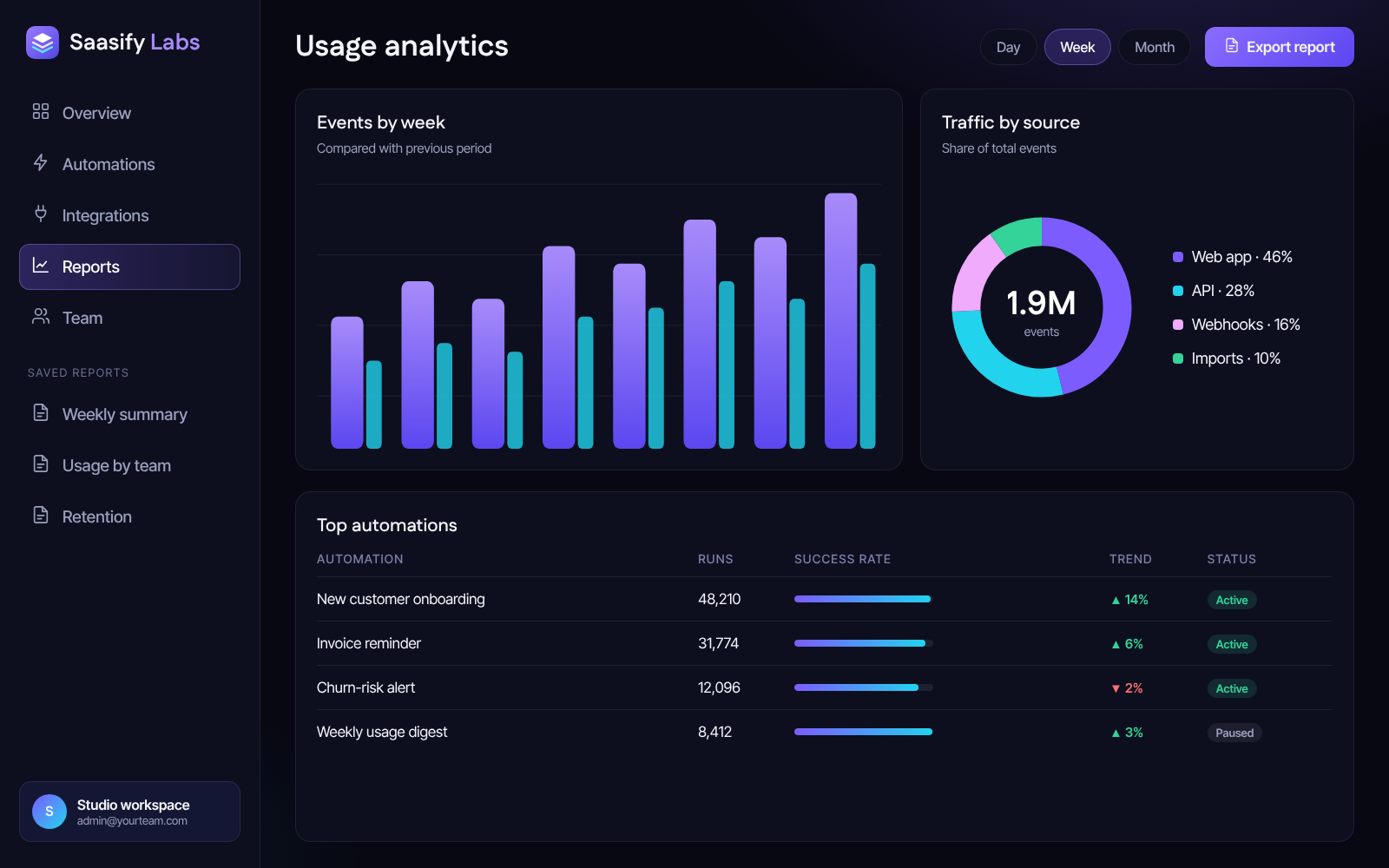This screenshot has height=868, width=1389.
Task: Click Churn-risk alert success rate bar
Action: (x=864, y=687)
